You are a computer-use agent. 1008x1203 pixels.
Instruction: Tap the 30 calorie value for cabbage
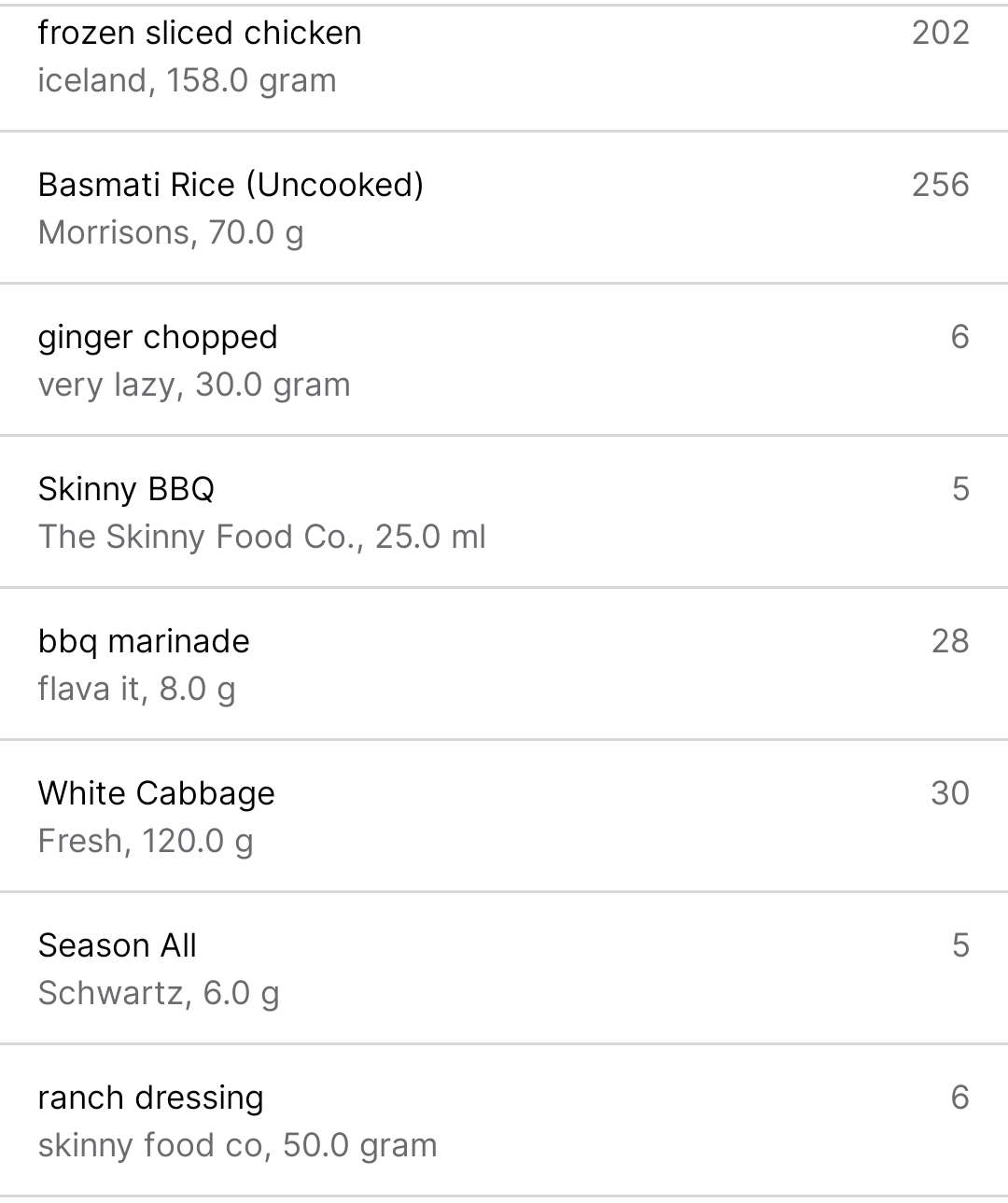pos(950,793)
